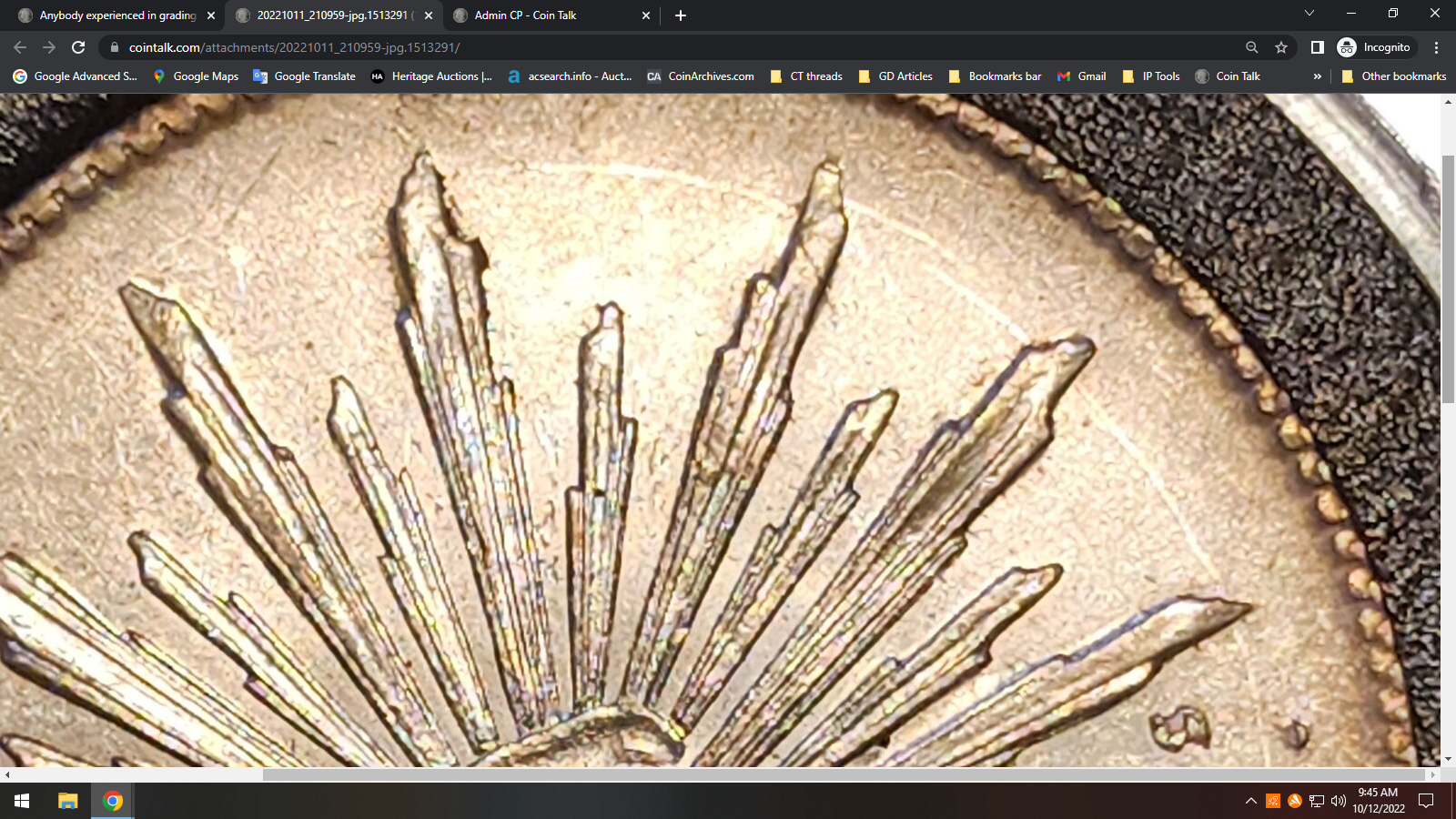Expand the CT threads bookmark folder
Screen dimensions: 1456x819
[806, 76]
